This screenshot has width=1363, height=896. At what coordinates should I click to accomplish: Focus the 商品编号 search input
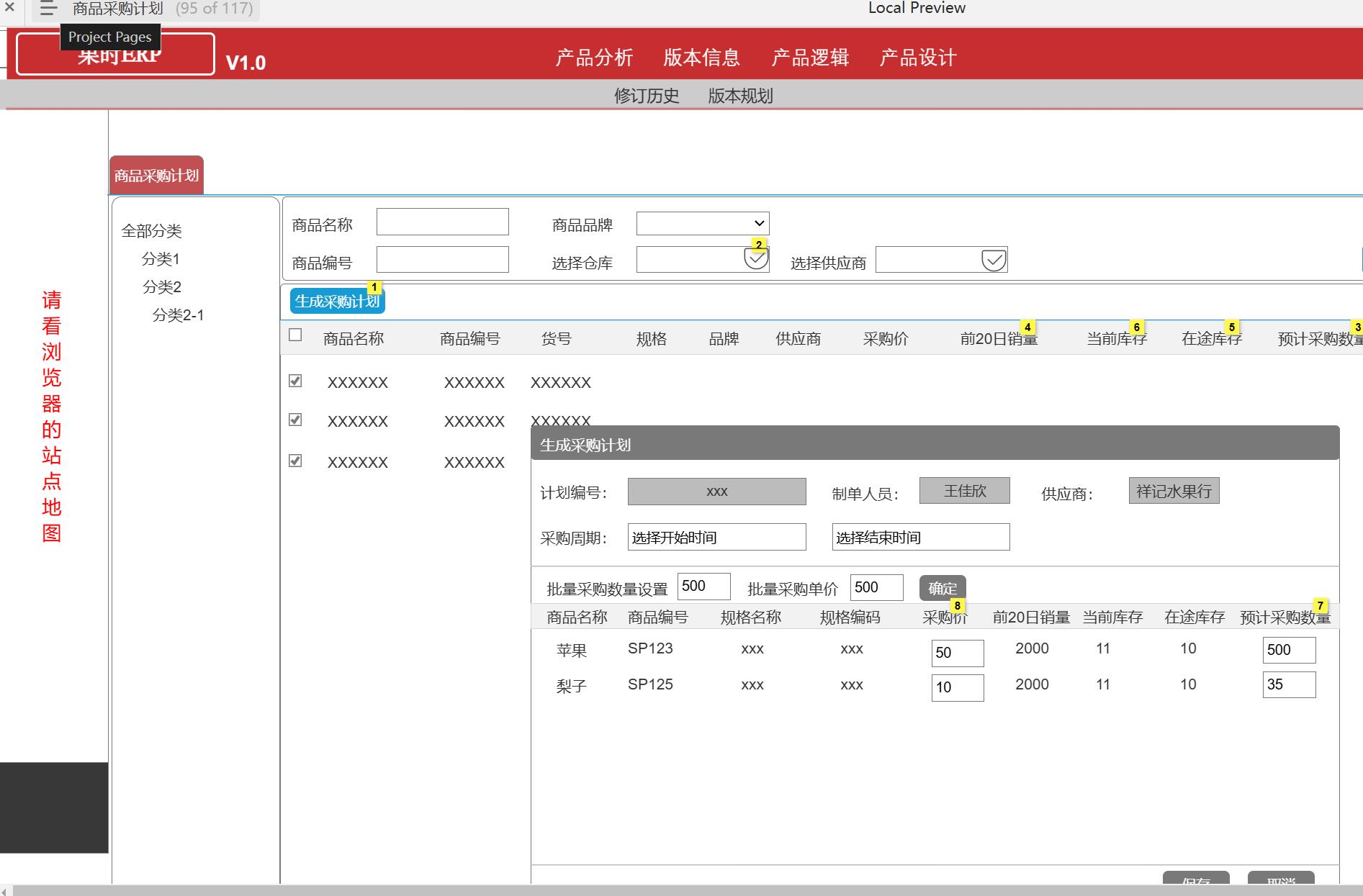[443, 259]
